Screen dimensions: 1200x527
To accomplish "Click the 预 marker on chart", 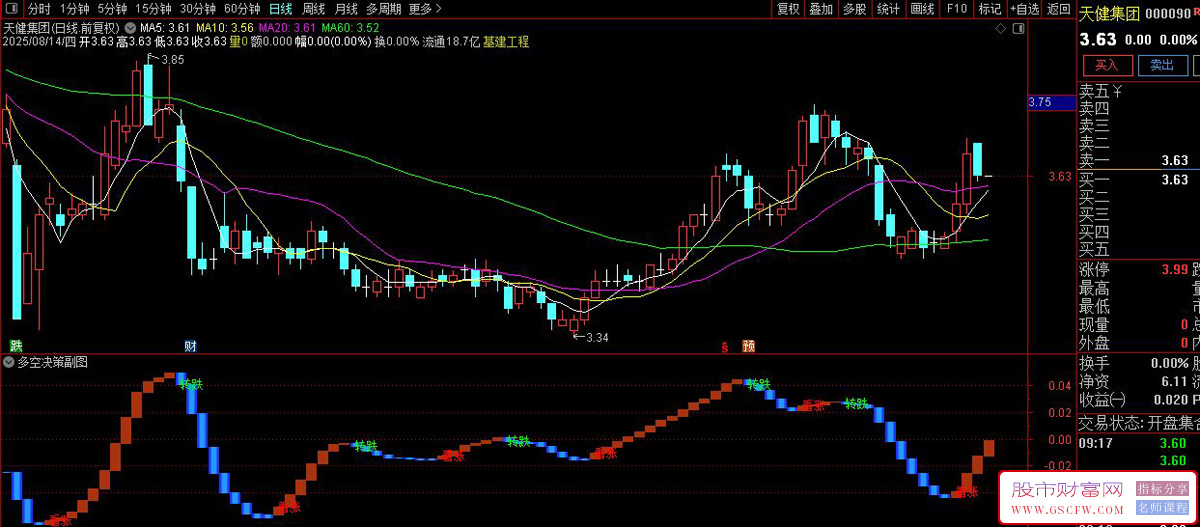I will (748, 346).
